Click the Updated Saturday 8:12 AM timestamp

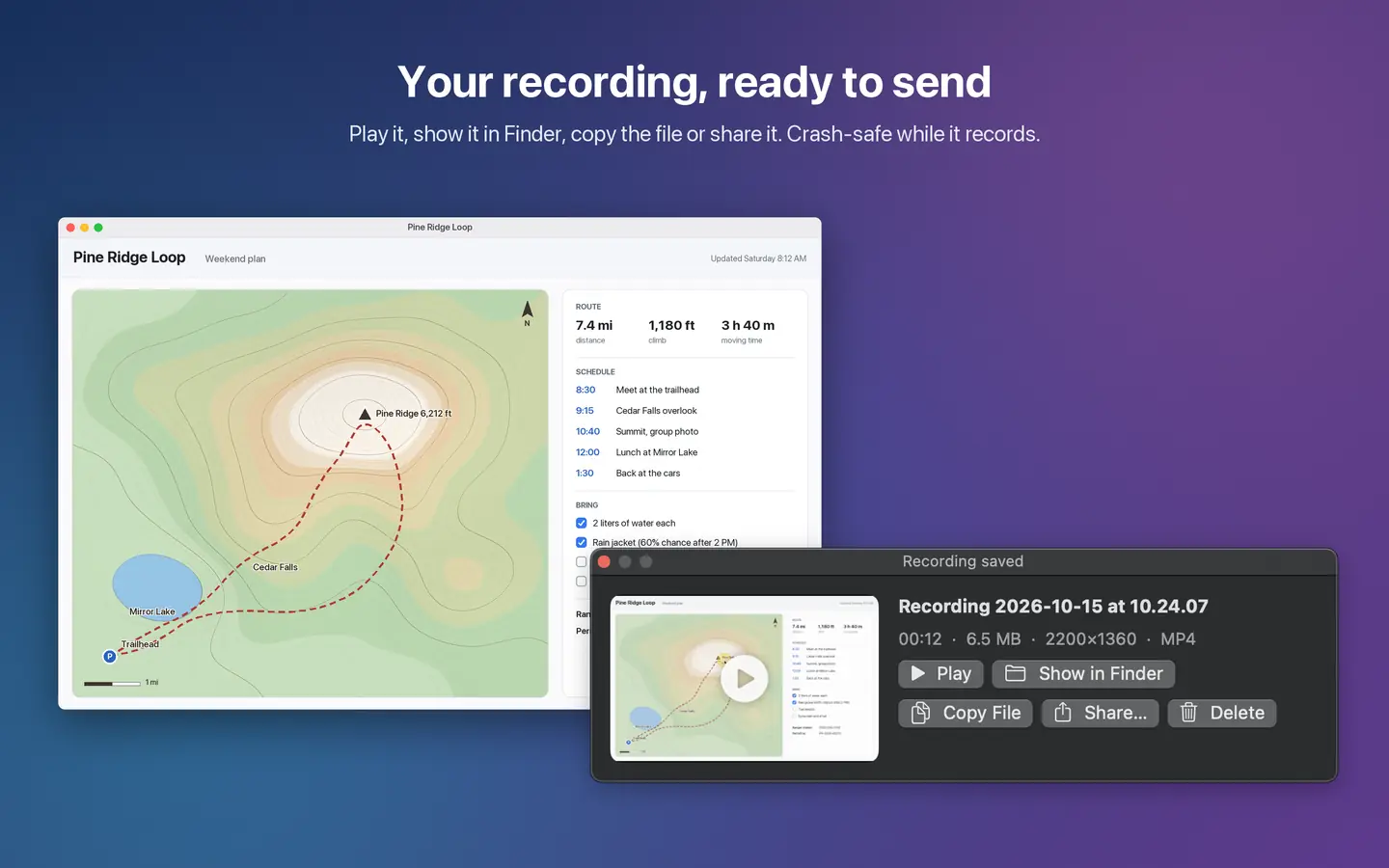coord(758,258)
